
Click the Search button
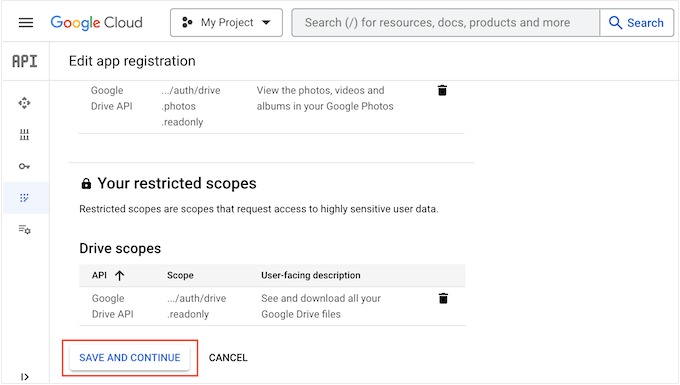coord(637,23)
